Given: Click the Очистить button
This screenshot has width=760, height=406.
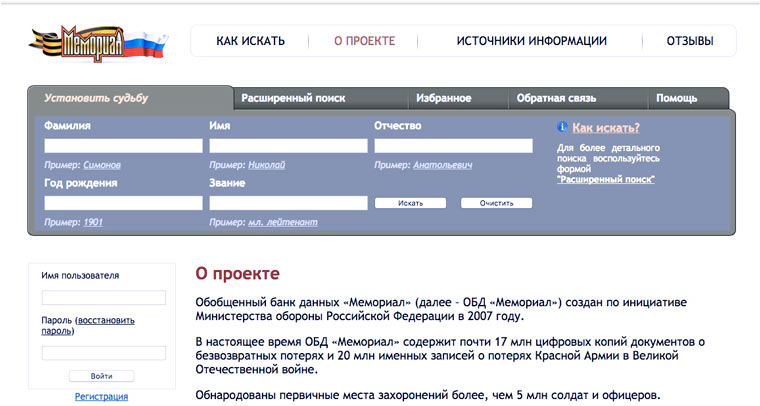Looking at the screenshot, I should (x=496, y=203).
